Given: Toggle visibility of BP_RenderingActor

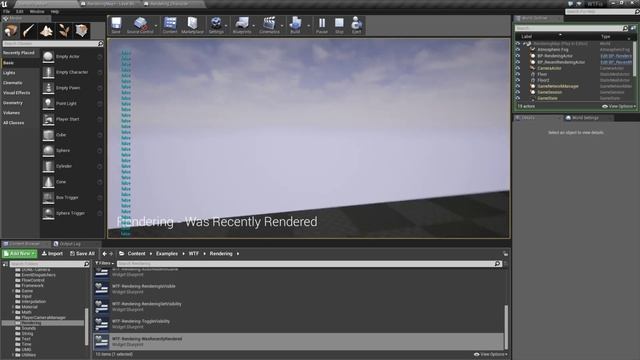Looking at the screenshot, I should (x=518, y=56).
